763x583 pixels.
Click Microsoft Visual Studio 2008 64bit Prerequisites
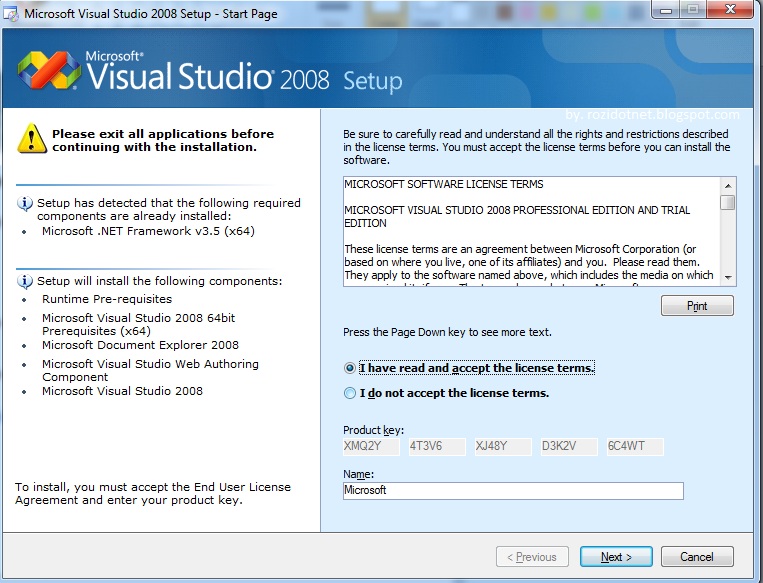[138, 324]
